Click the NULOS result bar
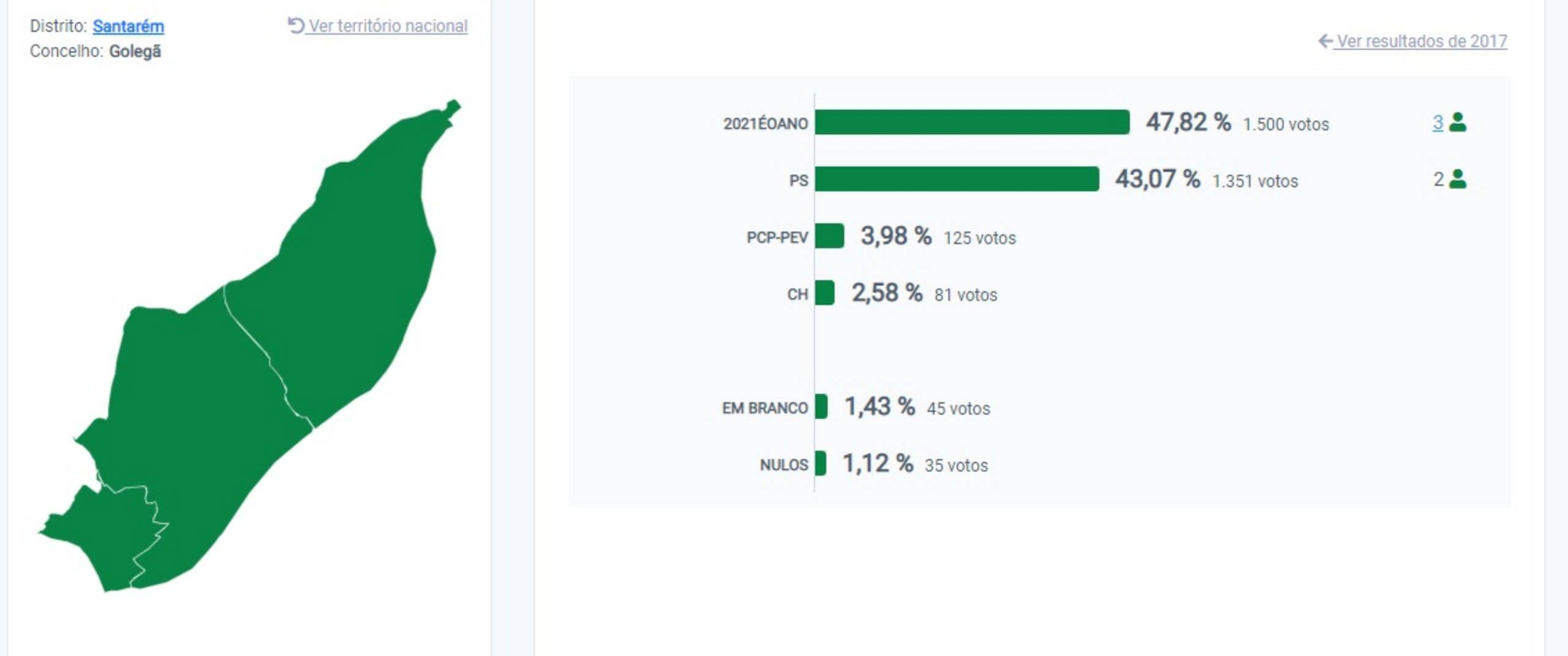This screenshot has height=656, width=1568. coord(820,464)
